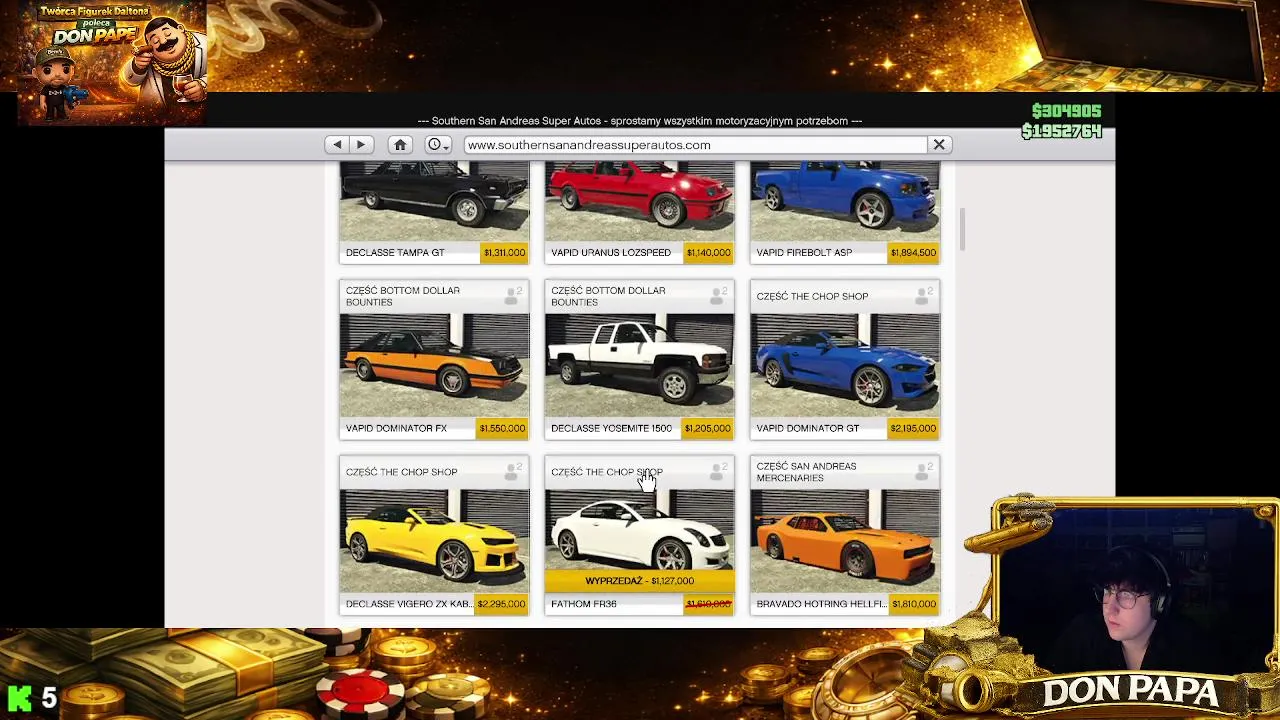
Task: Click the $1,205,000 Yosemite 1500 price
Action: 707,428
